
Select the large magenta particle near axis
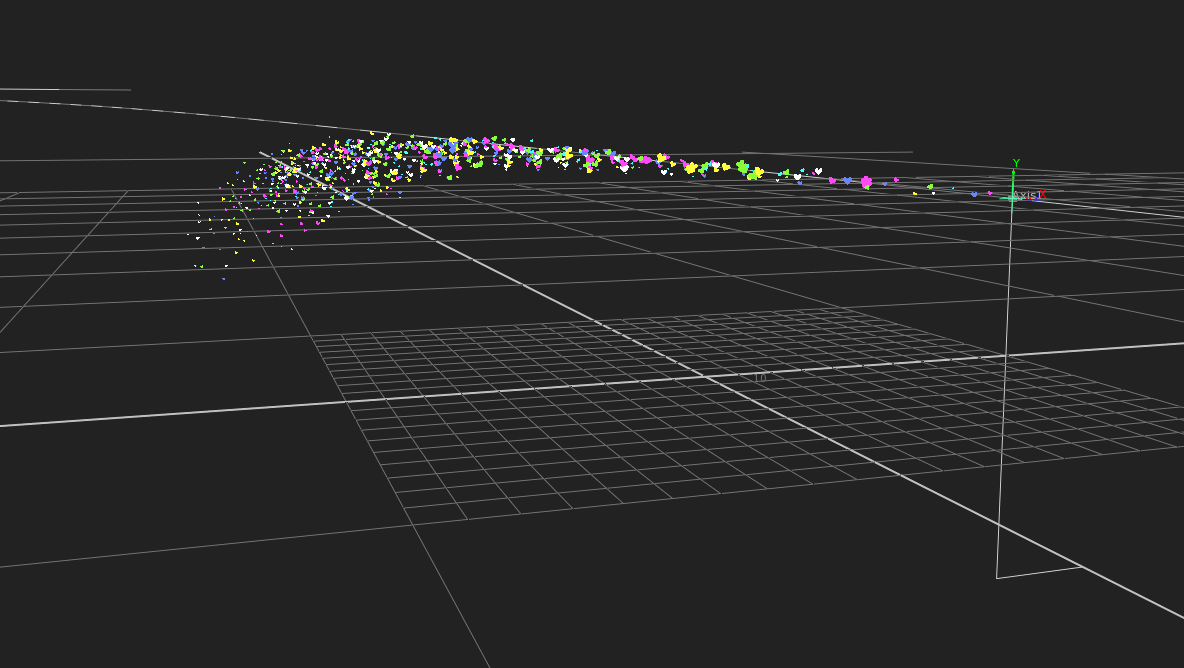click(866, 182)
